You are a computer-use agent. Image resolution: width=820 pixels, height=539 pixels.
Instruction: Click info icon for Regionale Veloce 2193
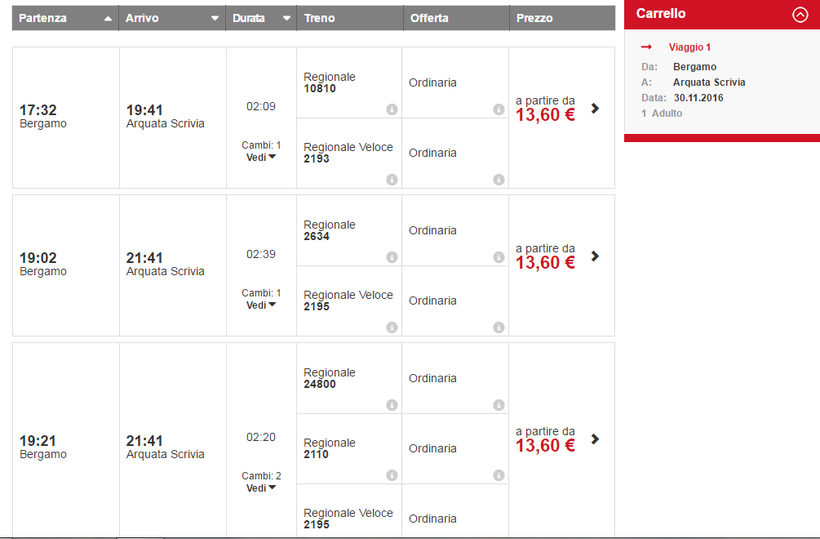coord(392,180)
